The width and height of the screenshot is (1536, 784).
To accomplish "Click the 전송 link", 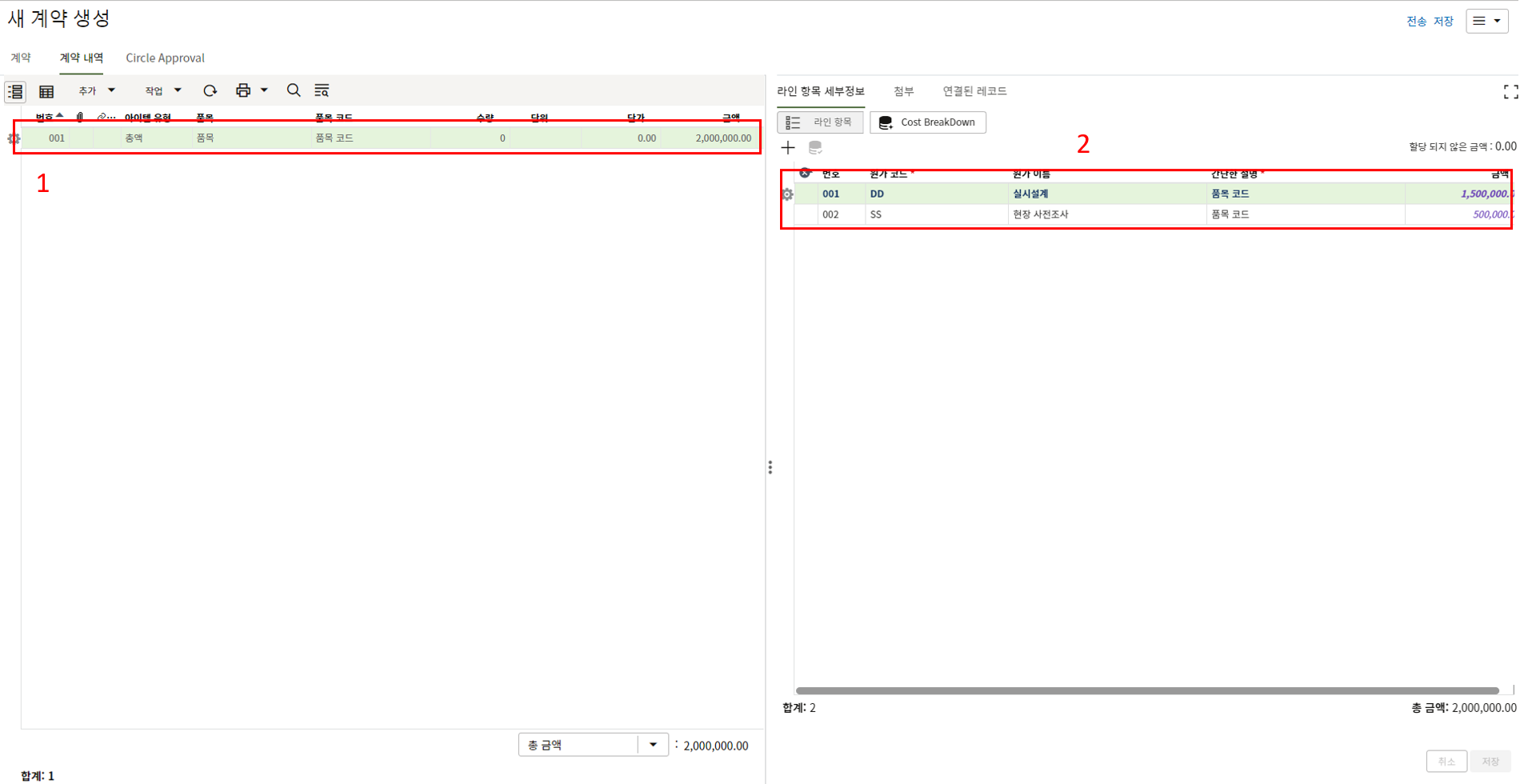I will pyautogui.click(x=1416, y=22).
